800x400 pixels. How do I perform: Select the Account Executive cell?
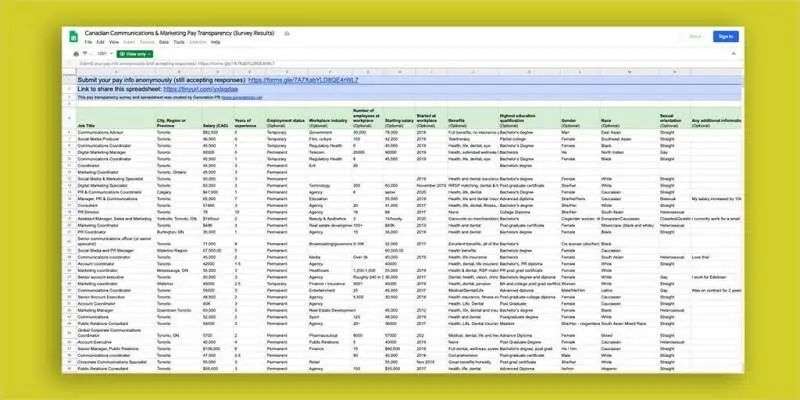click(116, 342)
